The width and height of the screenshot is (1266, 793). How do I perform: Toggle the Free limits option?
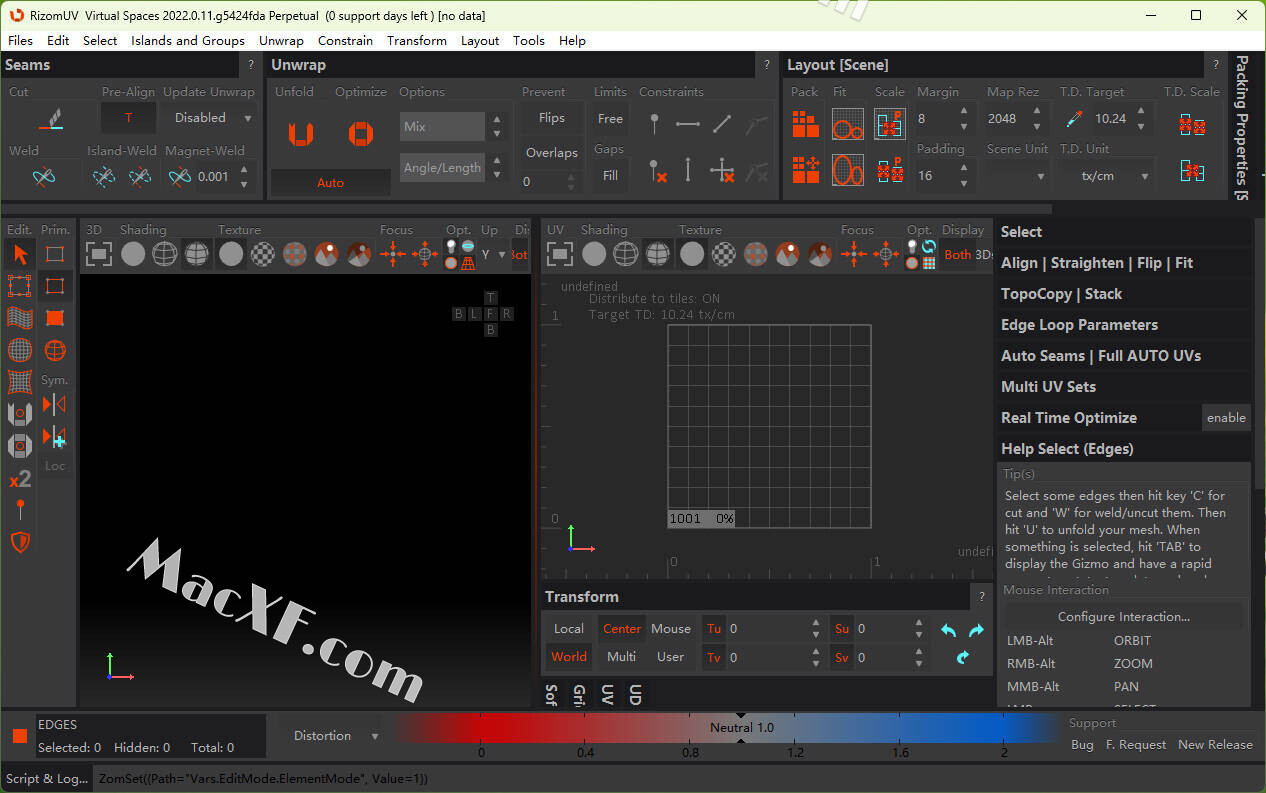coord(610,118)
